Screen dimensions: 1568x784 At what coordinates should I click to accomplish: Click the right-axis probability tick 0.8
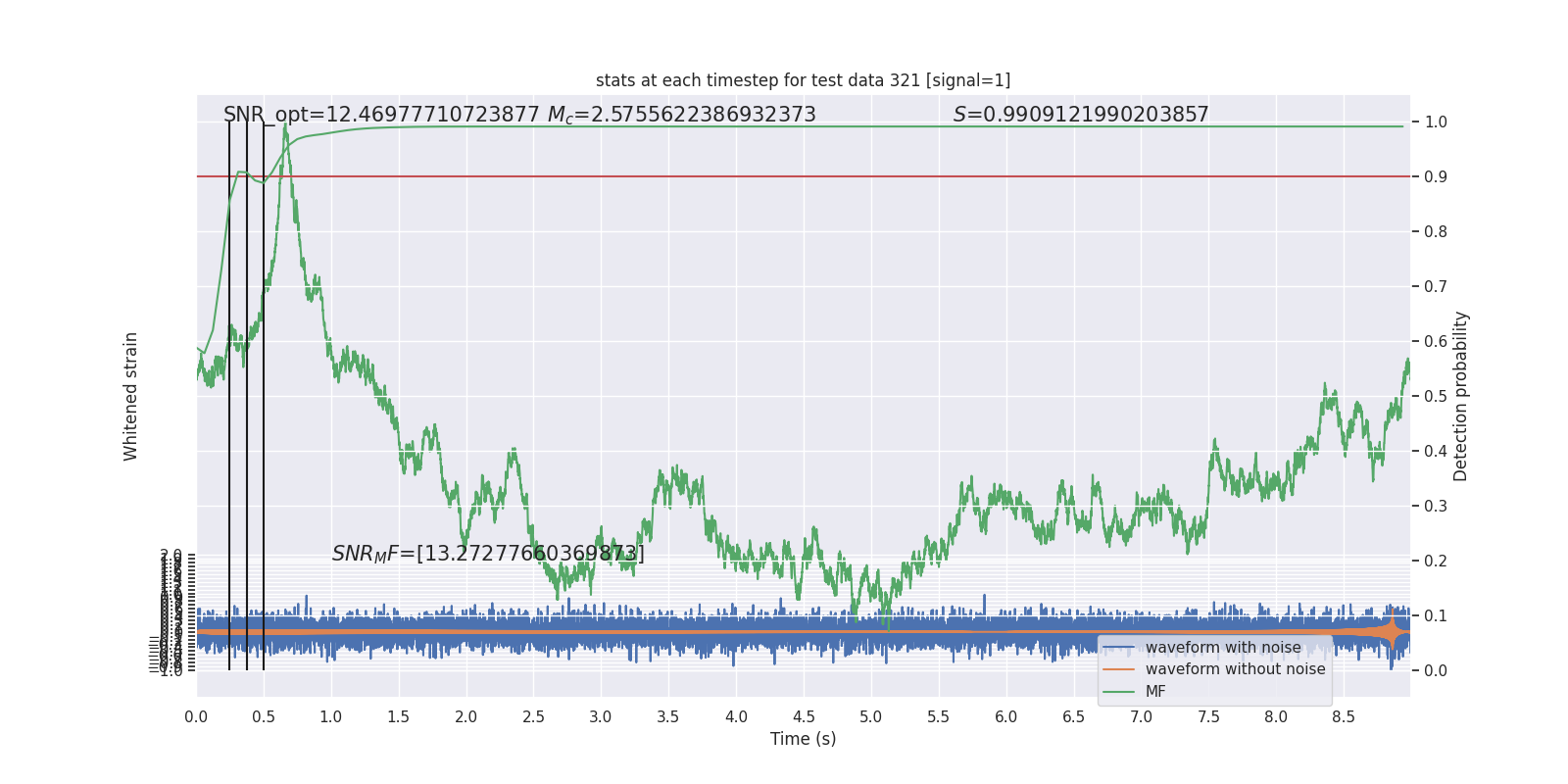click(1436, 232)
